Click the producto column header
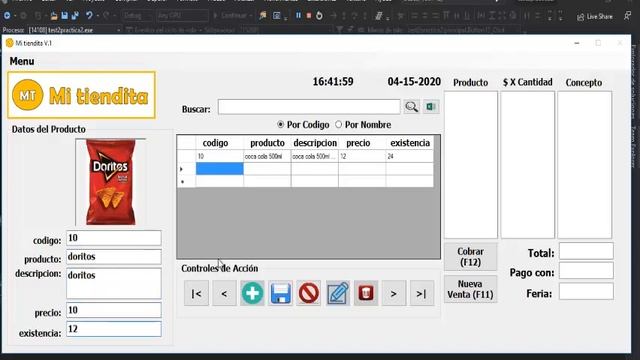This screenshot has width=640, height=360. (267, 143)
